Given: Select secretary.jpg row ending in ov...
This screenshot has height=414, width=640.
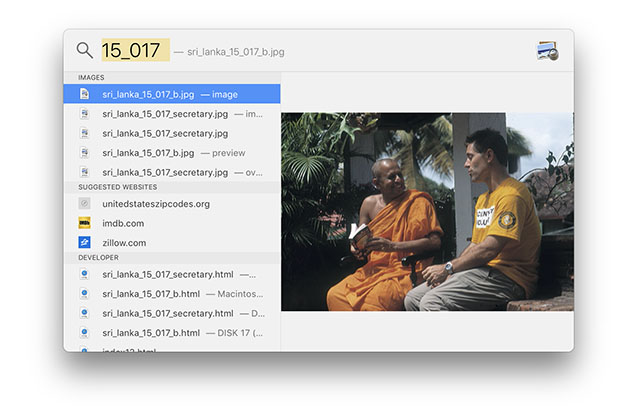Looking at the screenshot, I should click(172, 172).
